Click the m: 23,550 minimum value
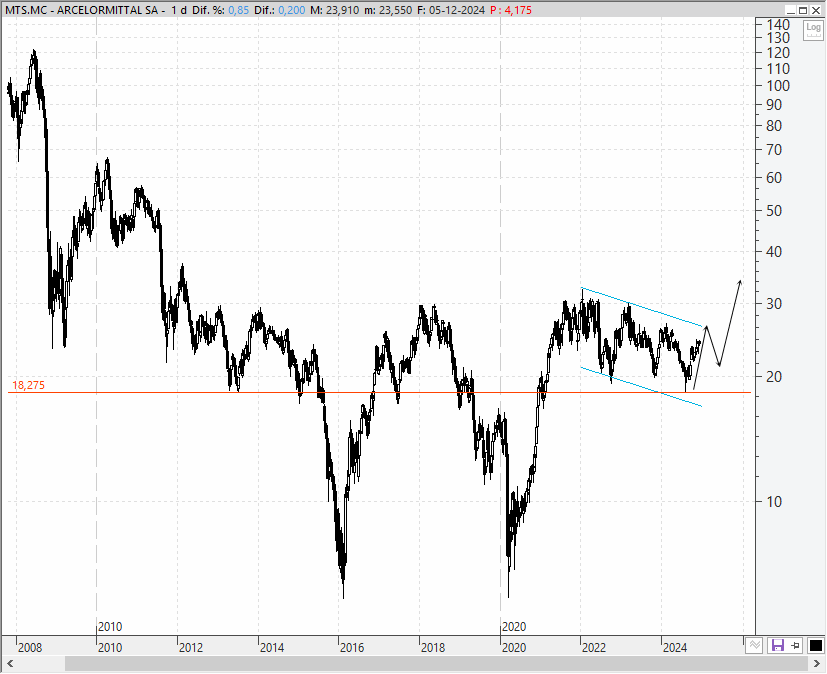 (x=388, y=10)
